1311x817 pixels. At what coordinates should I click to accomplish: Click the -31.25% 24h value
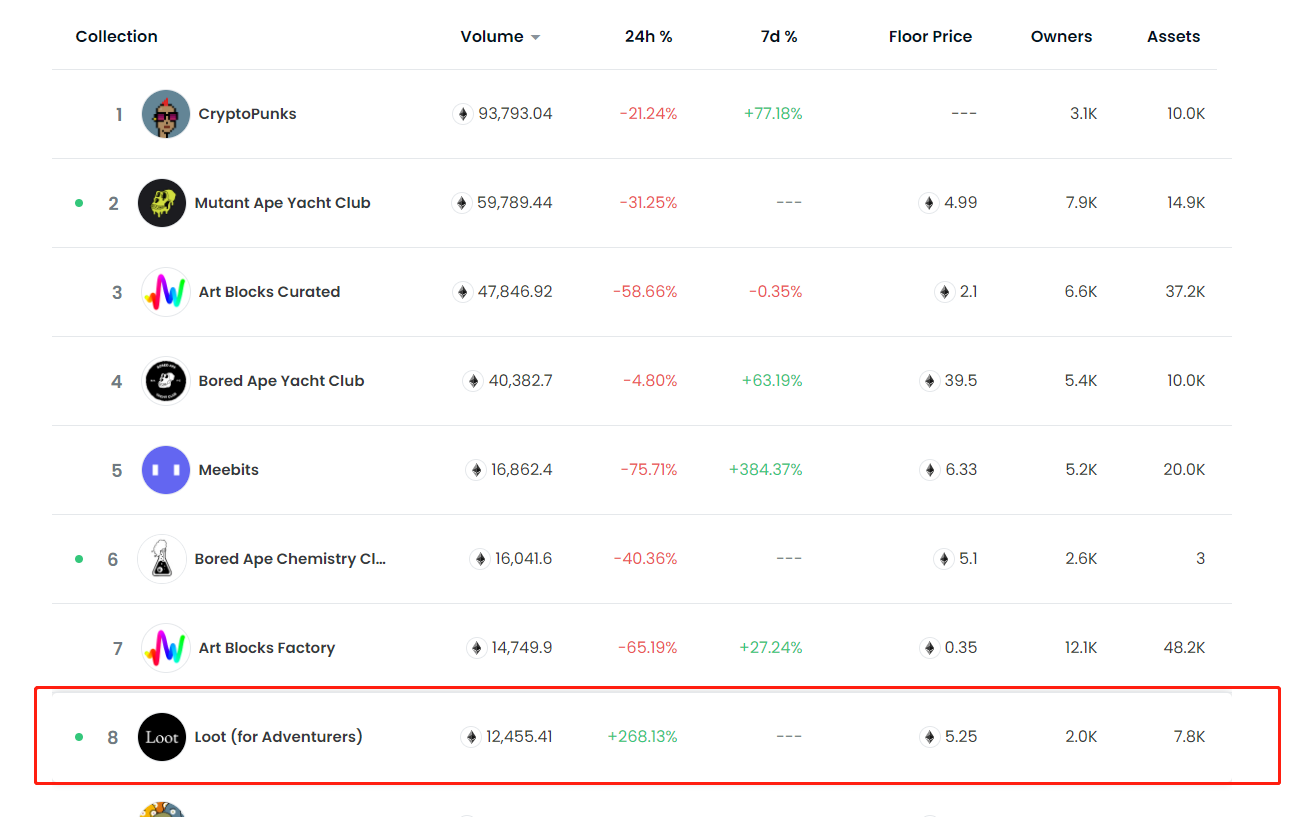(648, 203)
